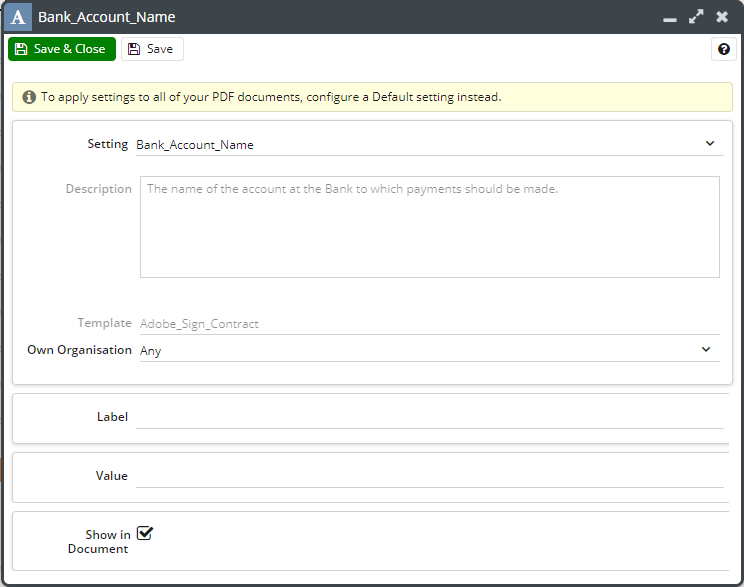The width and height of the screenshot is (744, 587).
Task: Click into the Value input field
Action: click(x=429, y=476)
